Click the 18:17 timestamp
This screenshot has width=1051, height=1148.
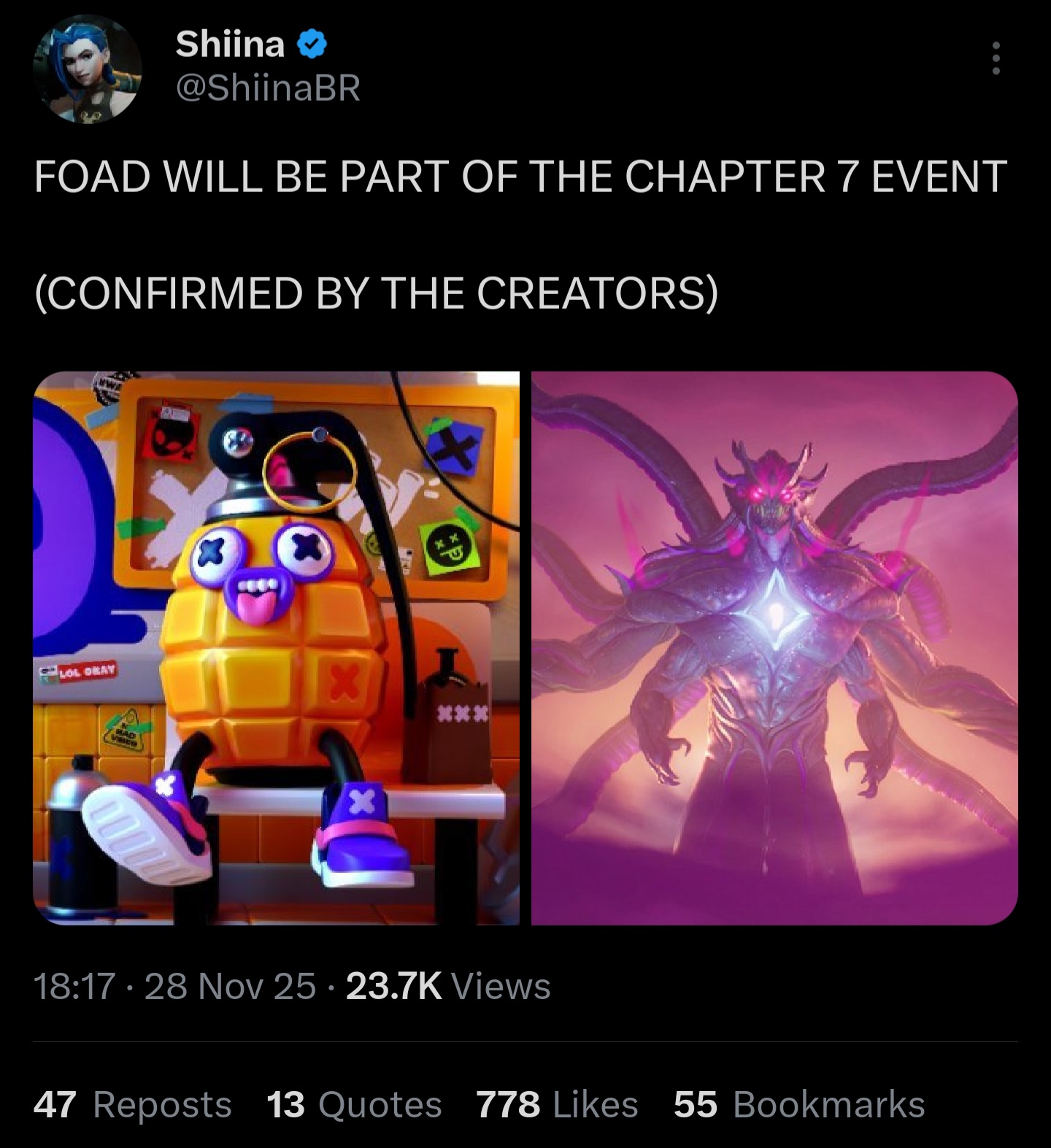74,986
